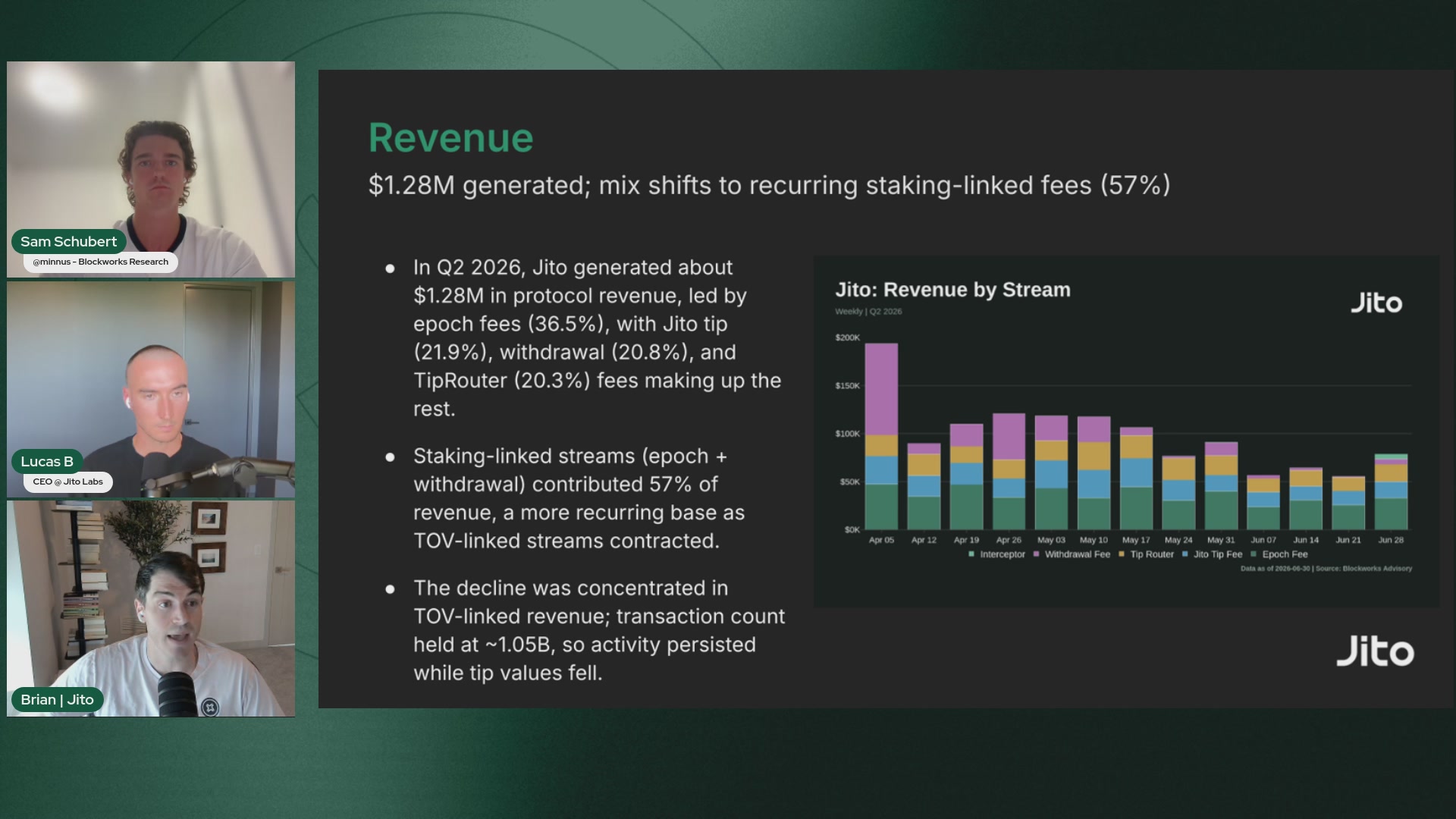
Task: Click the $0K y-axis label
Action: pos(852,529)
